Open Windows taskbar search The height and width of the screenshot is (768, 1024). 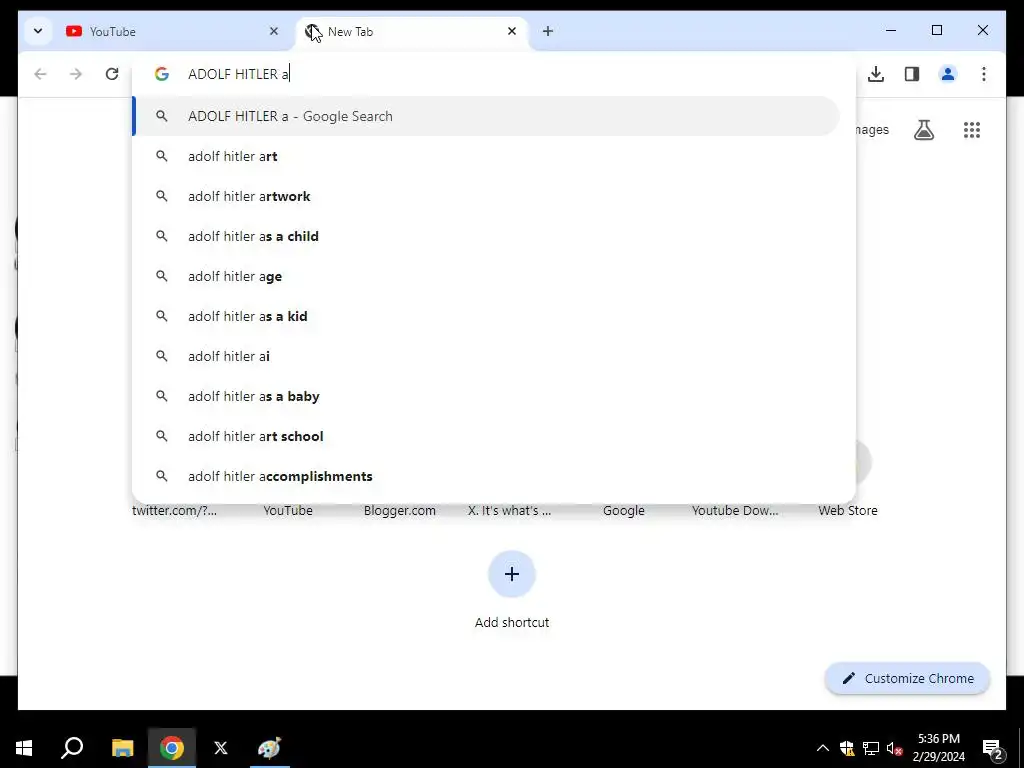coord(72,748)
